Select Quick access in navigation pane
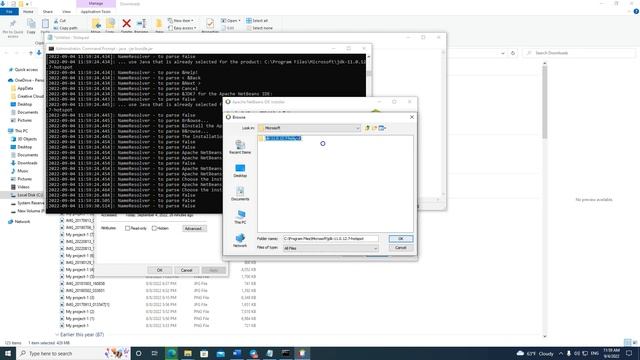640x360 pixels. click(x=26, y=70)
